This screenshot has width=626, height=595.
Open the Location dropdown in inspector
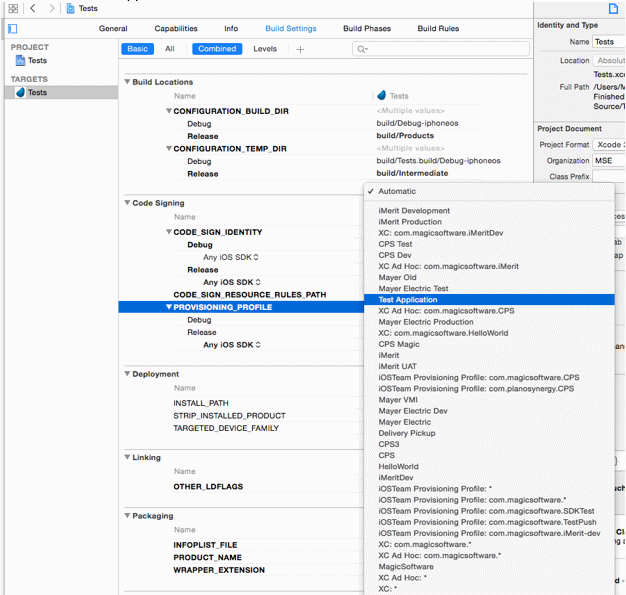pos(609,60)
